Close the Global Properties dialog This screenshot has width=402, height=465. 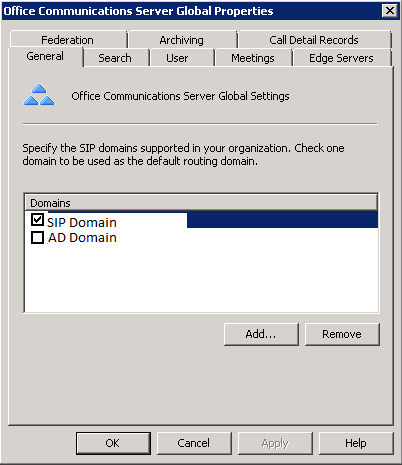click(390, 11)
